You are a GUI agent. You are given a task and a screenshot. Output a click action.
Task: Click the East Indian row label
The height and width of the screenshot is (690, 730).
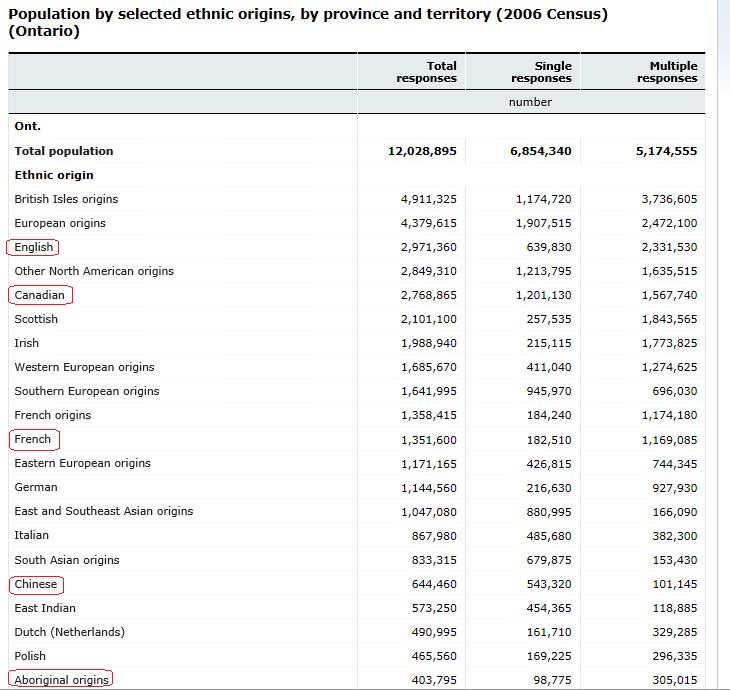click(45, 608)
